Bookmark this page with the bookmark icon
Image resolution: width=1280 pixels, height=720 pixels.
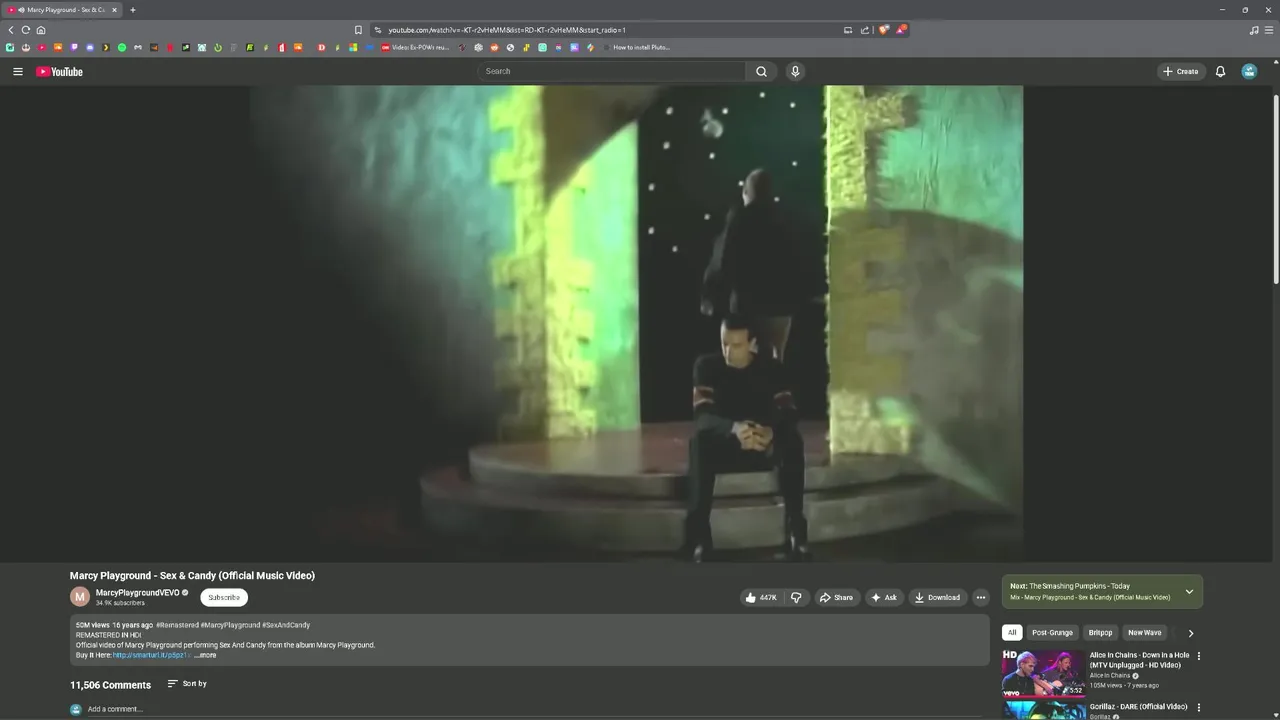click(x=358, y=30)
